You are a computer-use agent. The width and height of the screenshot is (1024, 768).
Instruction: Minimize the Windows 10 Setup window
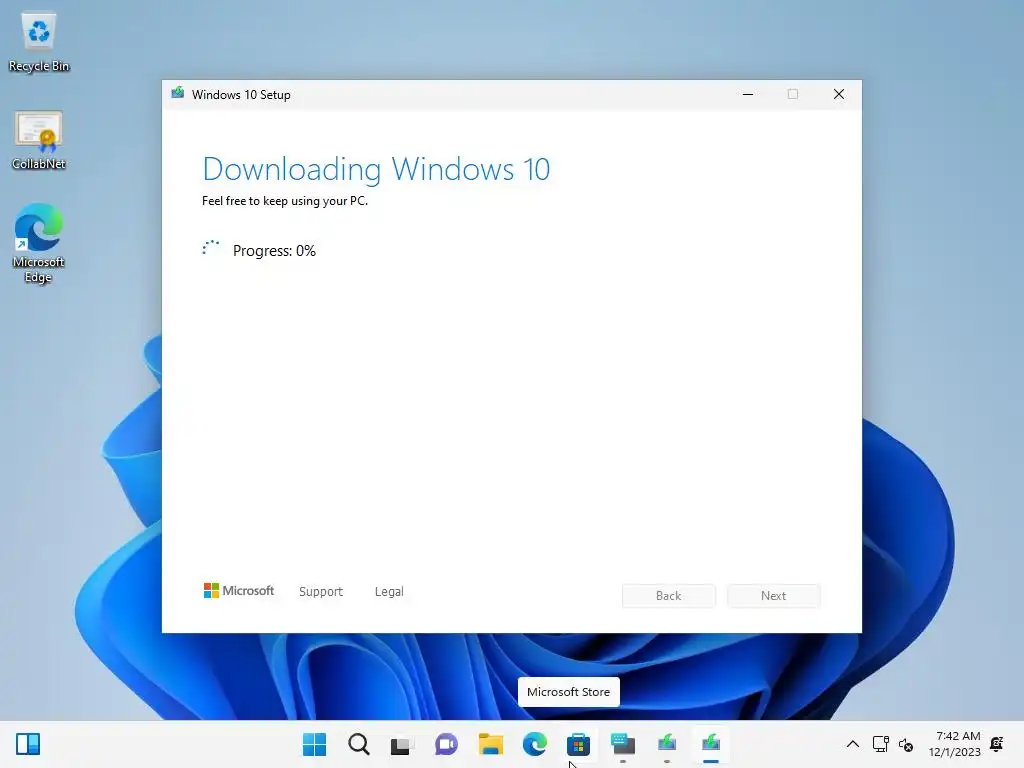coord(748,94)
